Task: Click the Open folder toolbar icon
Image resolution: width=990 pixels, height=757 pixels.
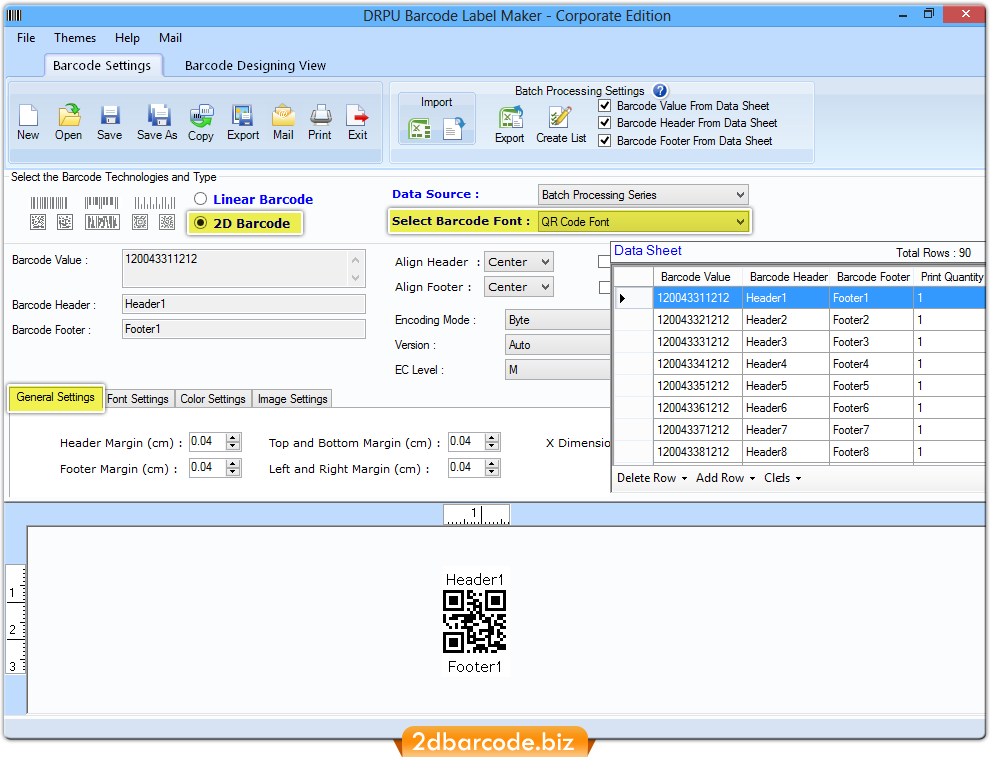Action: coord(69,116)
